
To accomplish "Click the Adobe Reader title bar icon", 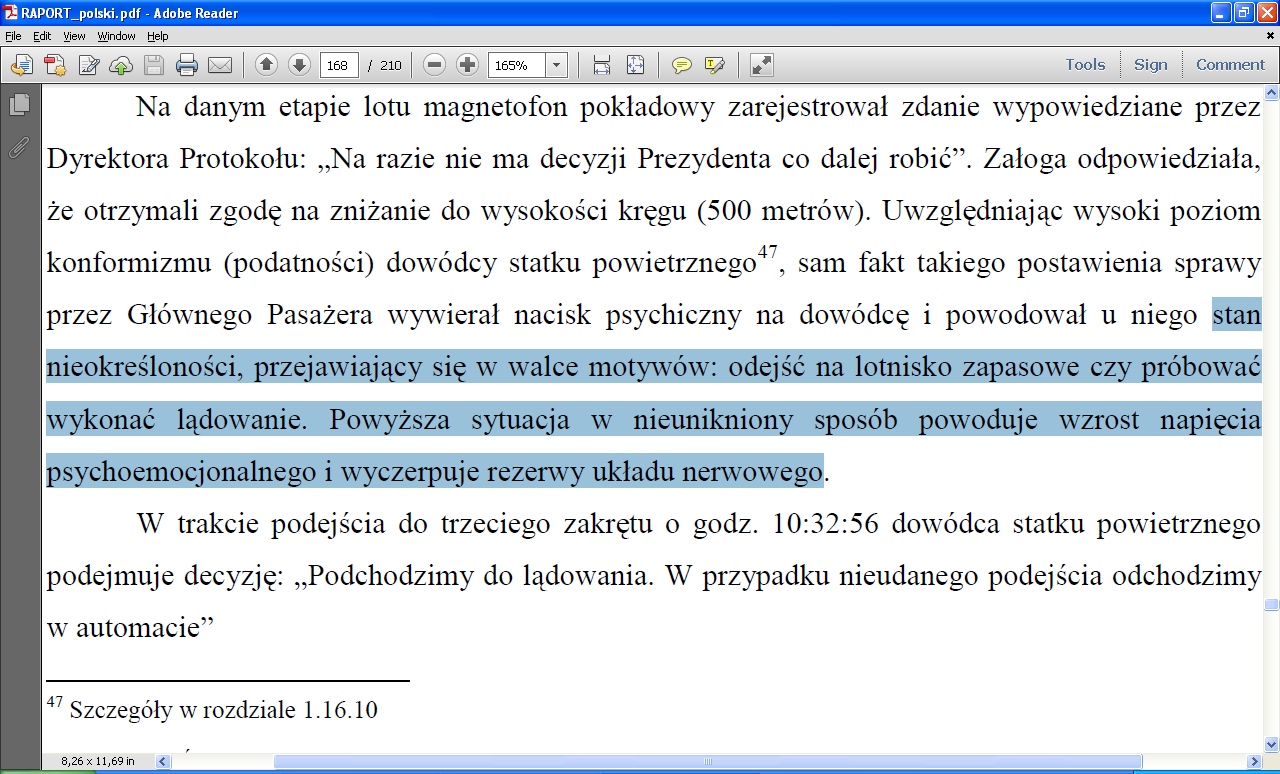I will pyautogui.click(x=10, y=12).
